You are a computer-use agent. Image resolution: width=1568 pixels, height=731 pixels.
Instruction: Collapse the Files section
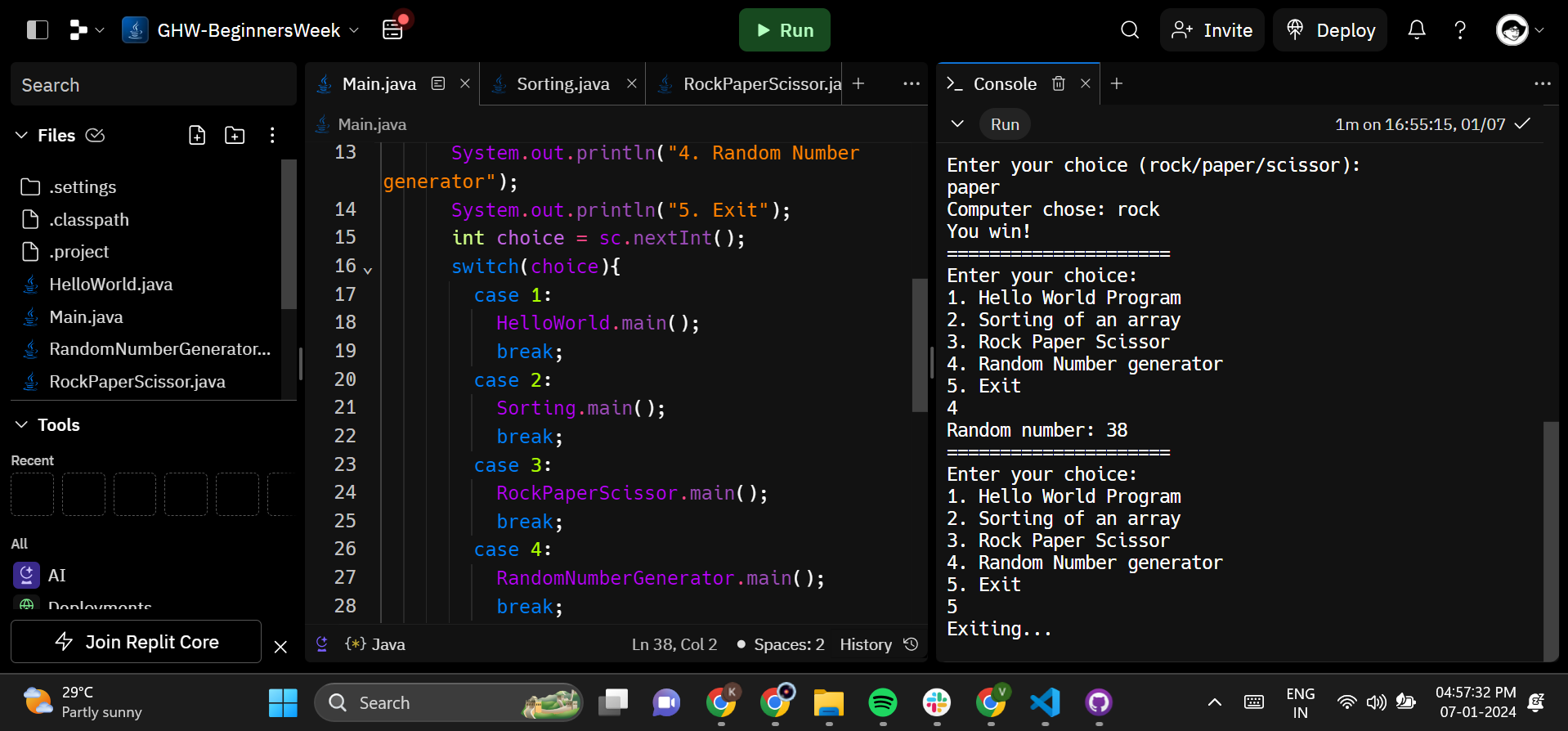pyautogui.click(x=22, y=136)
